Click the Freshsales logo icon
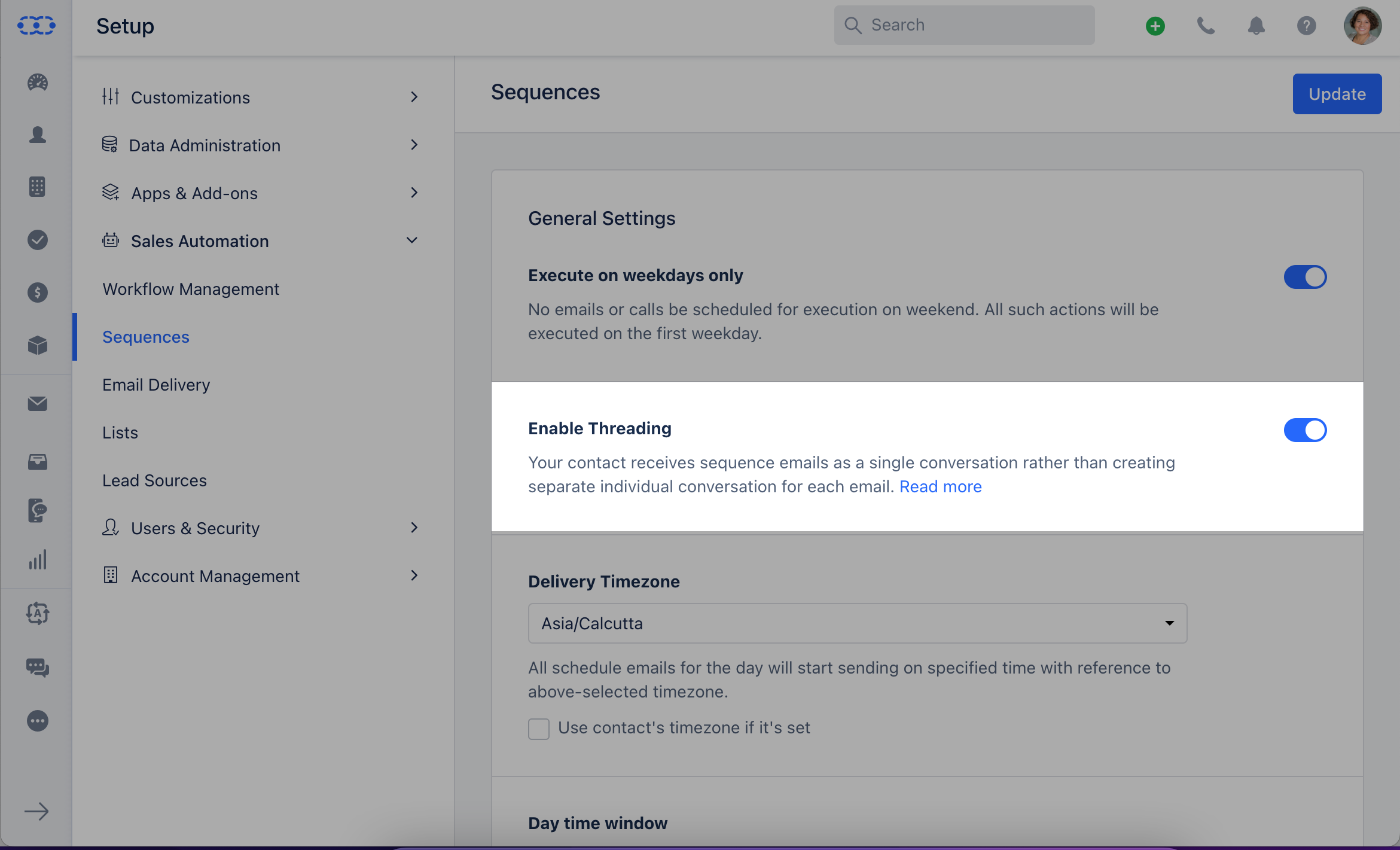1400x850 pixels. (36, 26)
